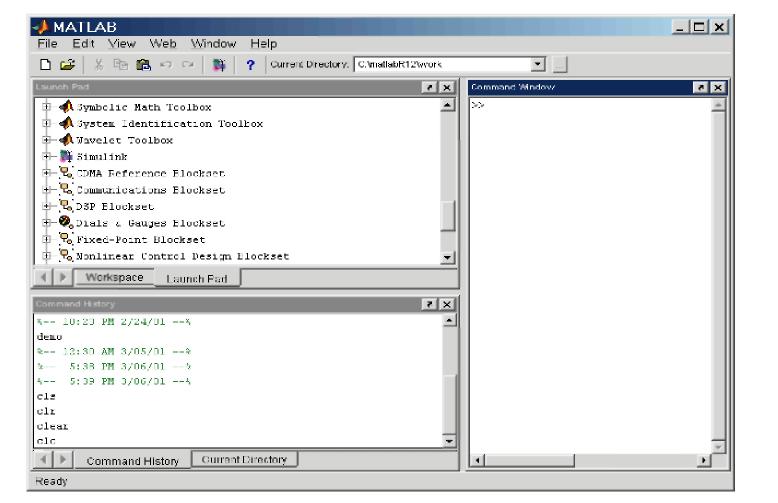
Task: Click the CDMA Reference Blockset icon
Action: coord(66,173)
